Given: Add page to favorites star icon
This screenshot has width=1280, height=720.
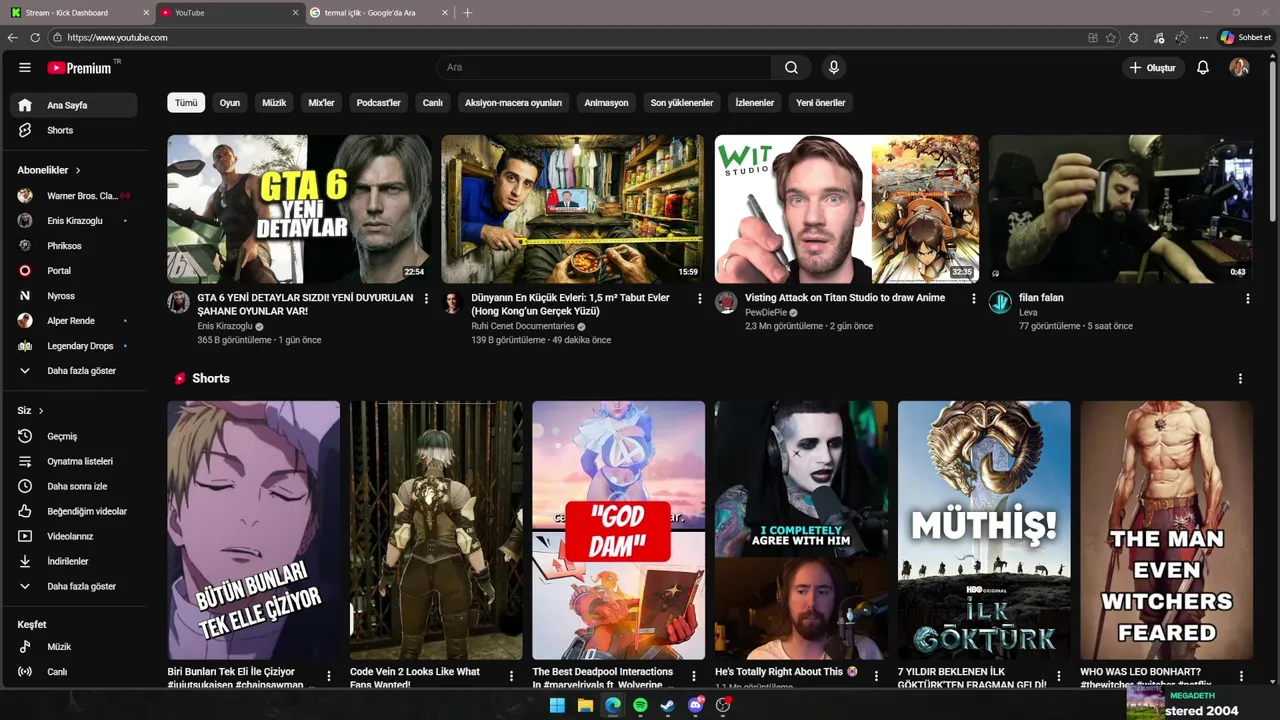Looking at the screenshot, I should [1111, 38].
